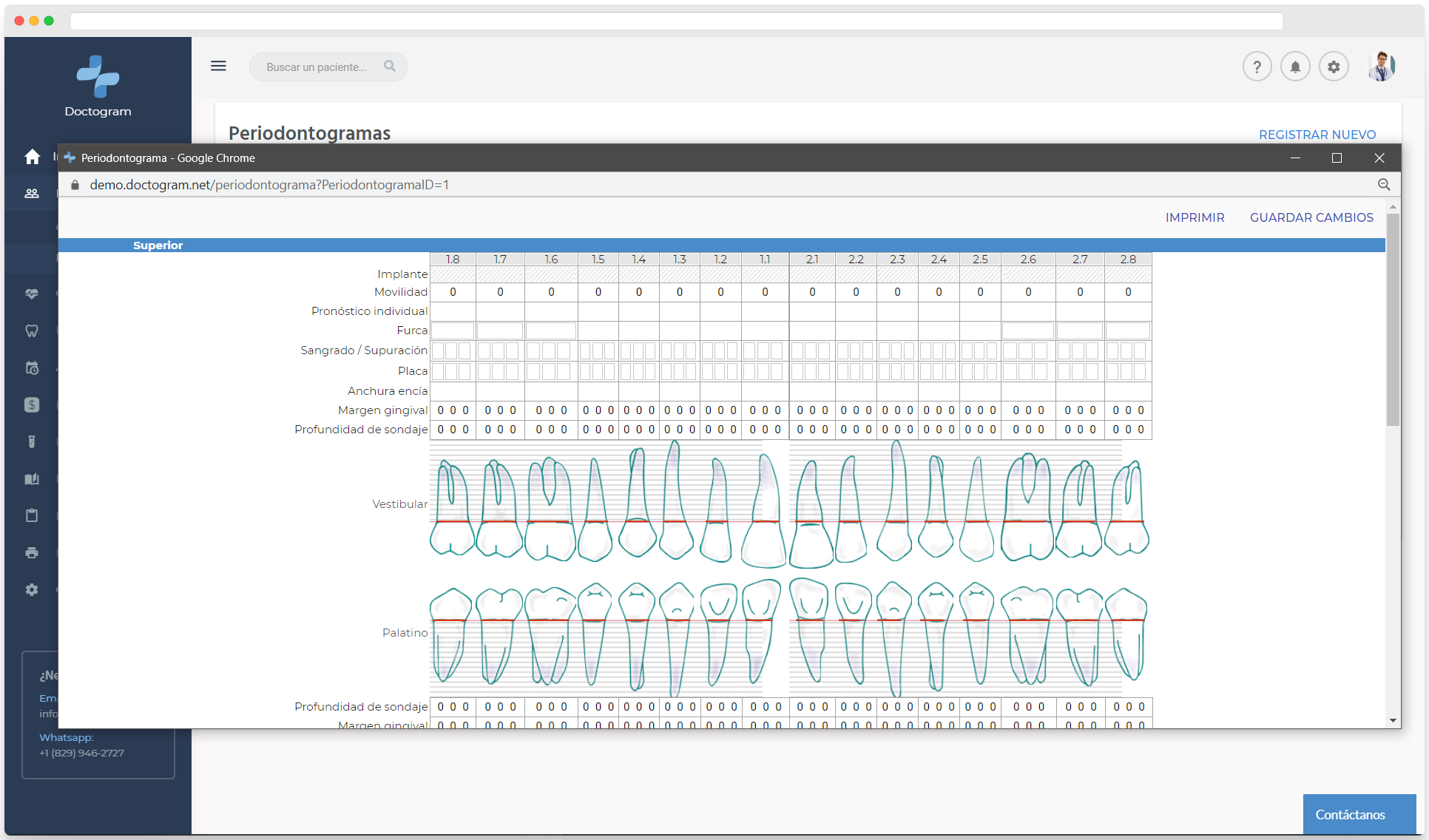Click the Buscar un paciente search field
This screenshot has width=1429, height=840.
pos(317,67)
